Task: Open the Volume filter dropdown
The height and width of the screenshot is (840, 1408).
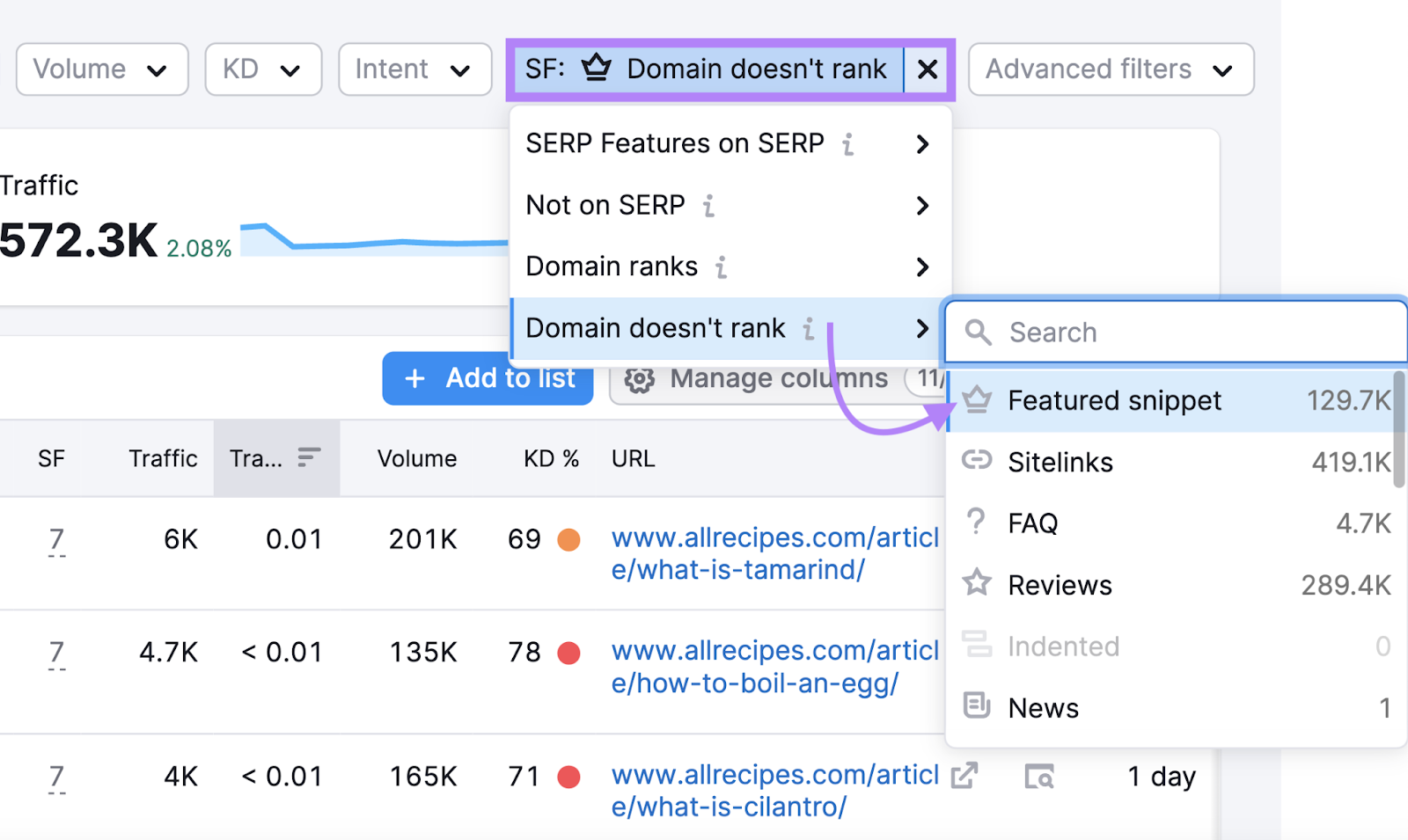Action: [x=101, y=69]
